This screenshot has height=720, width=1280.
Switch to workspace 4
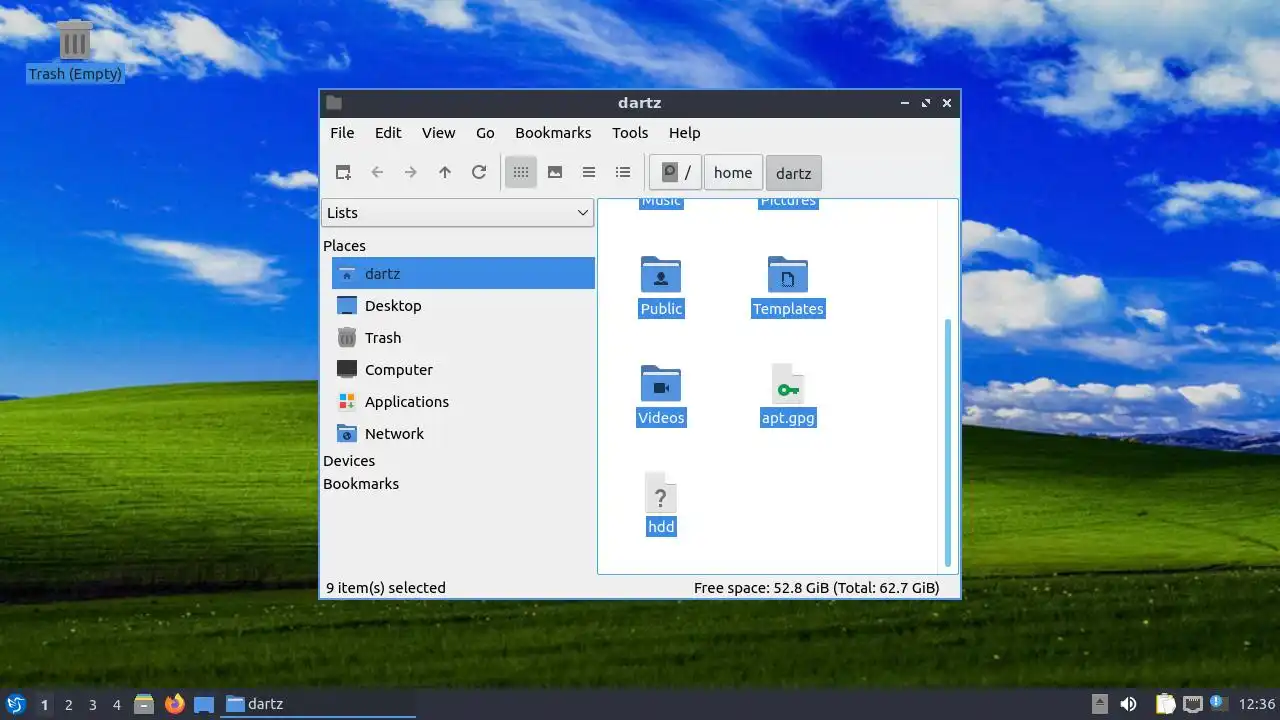point(116,705)
